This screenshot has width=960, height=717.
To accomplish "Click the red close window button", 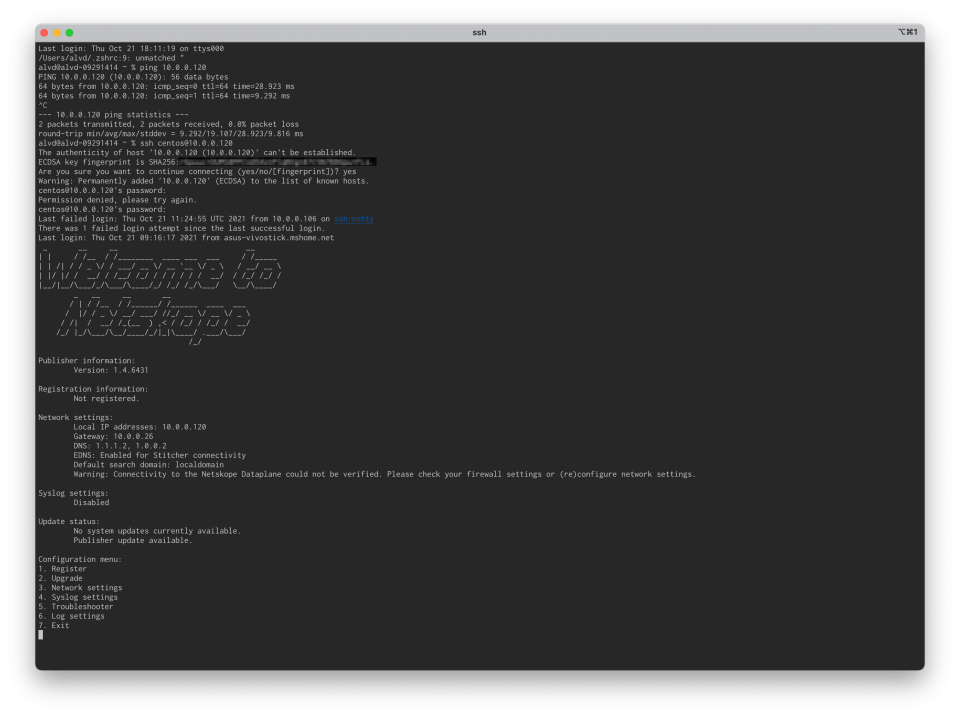I will click(x=44, y=32).
